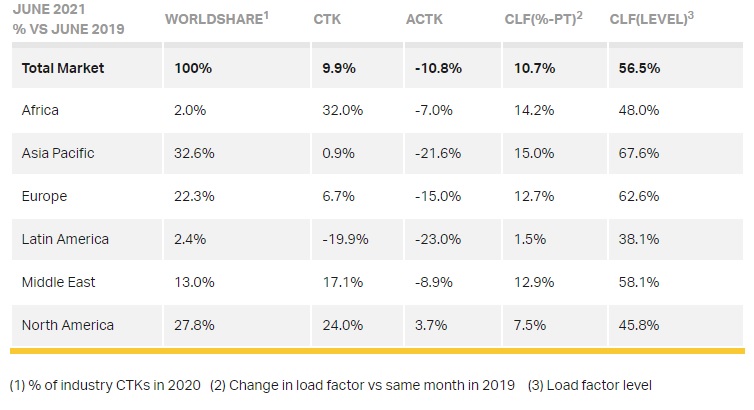Click the ACTK column header
The image size is (754, 410).
(x=425, y=19)
